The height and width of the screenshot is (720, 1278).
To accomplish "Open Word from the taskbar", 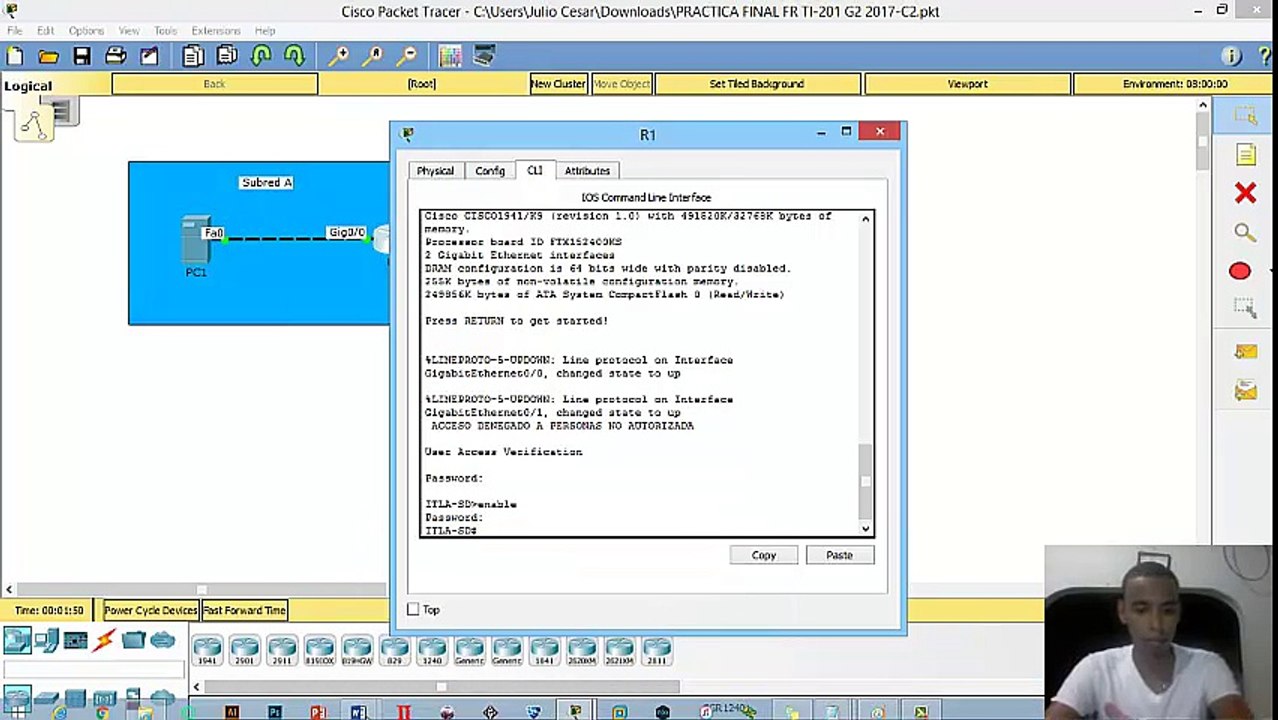I will [x=358, y=712].
